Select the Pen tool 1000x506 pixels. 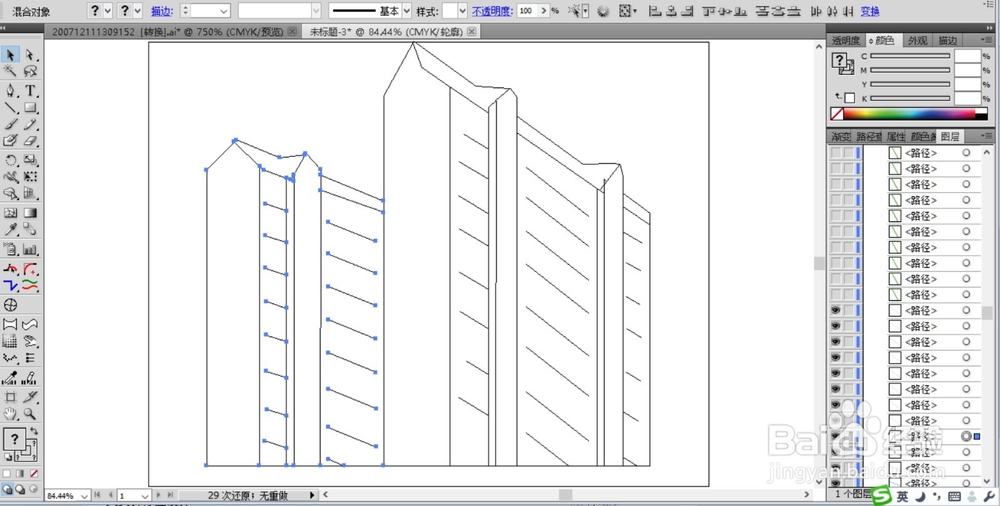pos(11,91)
